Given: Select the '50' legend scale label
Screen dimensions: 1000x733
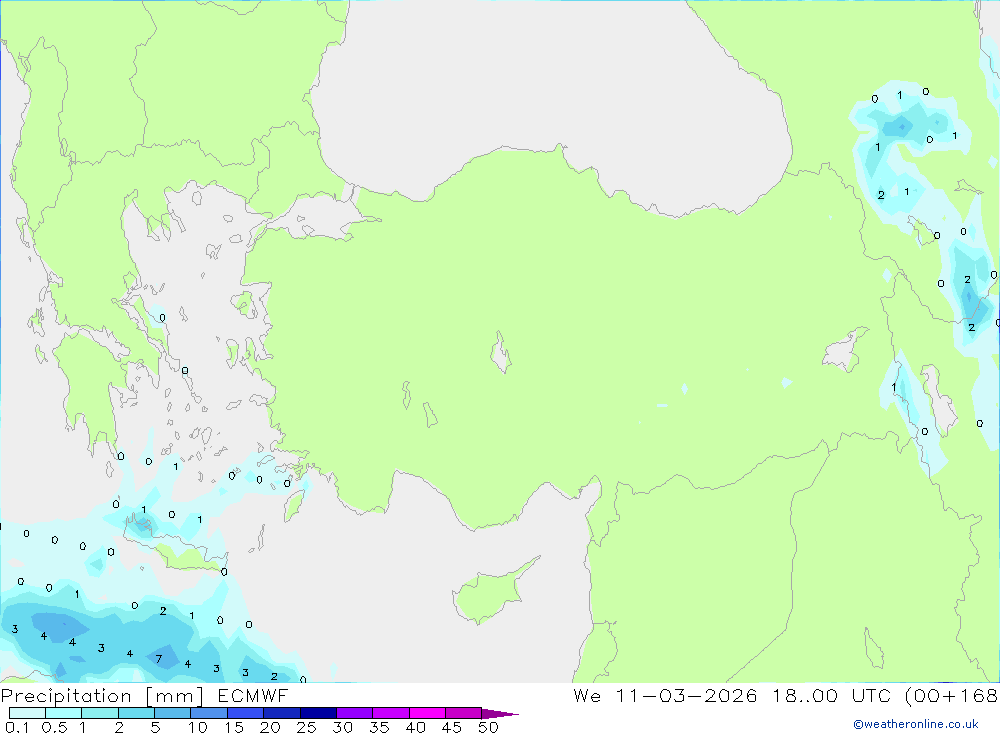Looking at the screenshot, I should 489,727.
